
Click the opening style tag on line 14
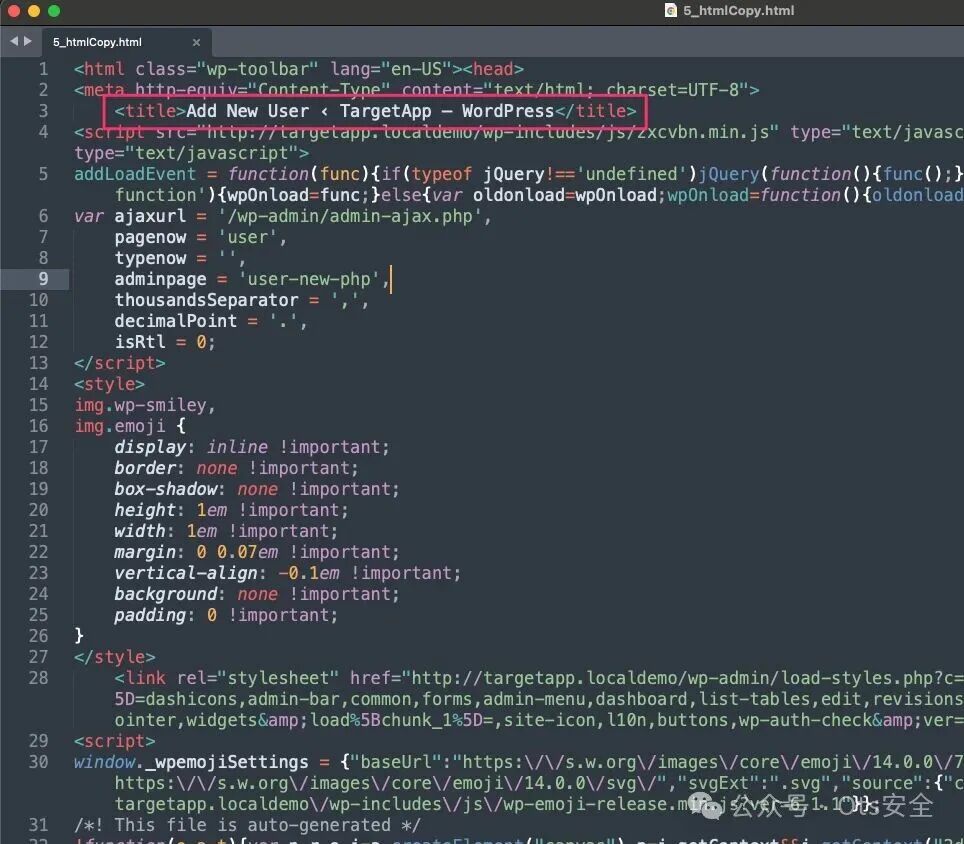(x=109, y=384)
